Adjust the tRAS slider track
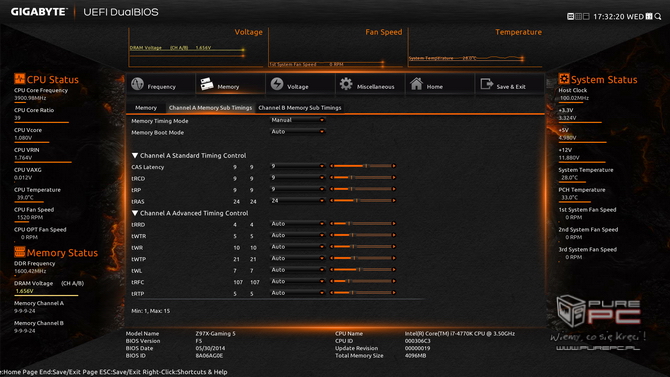The width and height of the screenshot is (670, 377). coord(363,200)
